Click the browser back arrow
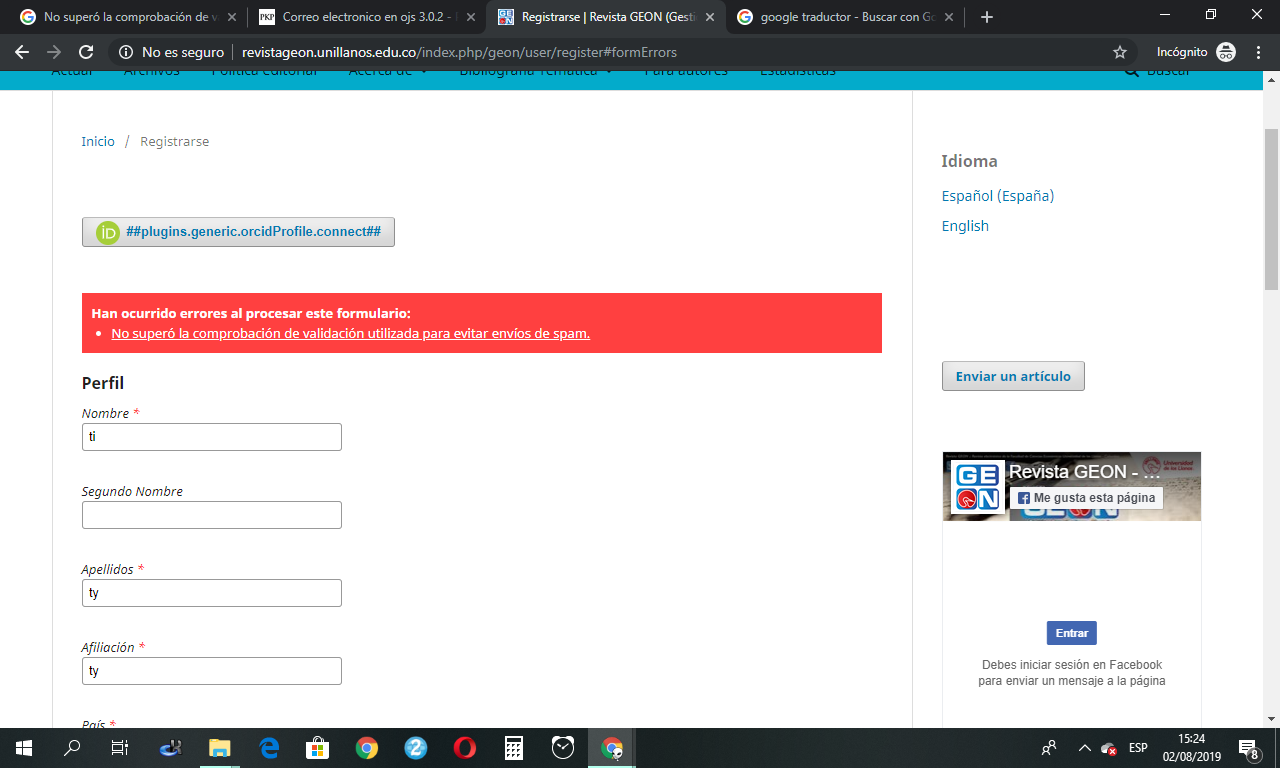The height and width of the screenshot is (768, 1280). coord(22,52)
